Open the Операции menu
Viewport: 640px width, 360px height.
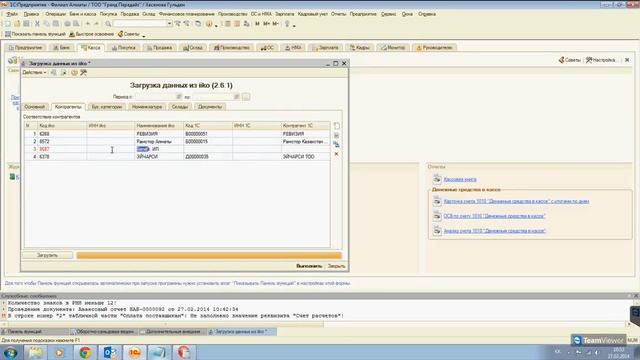coord(55,14)
